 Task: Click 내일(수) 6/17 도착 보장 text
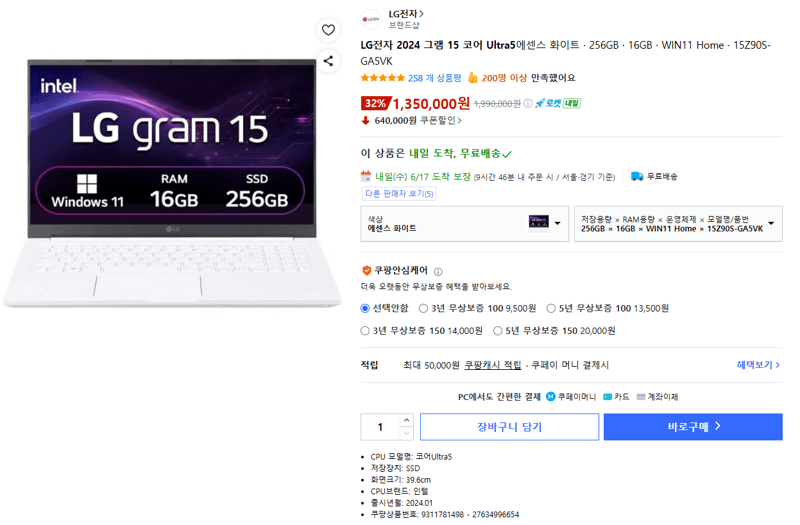click(422, 177)
